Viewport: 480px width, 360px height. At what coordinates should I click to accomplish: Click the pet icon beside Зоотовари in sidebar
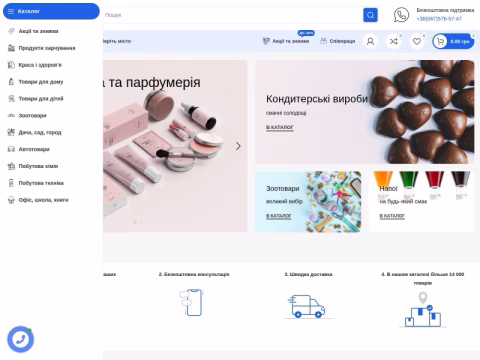click(x=11, y=116)
